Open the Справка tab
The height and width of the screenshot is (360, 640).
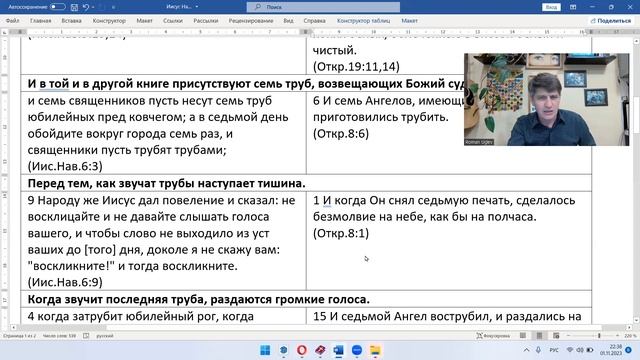[x=314, y=20]
